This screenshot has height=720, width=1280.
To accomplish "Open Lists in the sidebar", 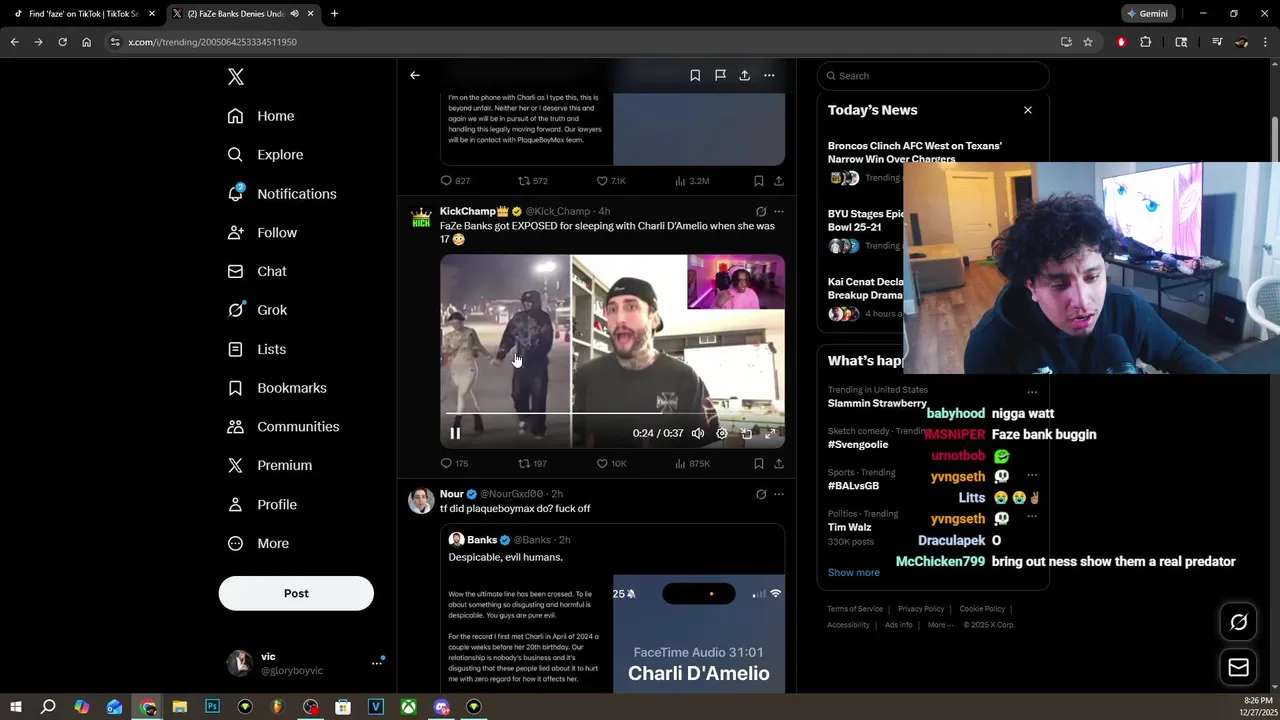I will pyautogui.click(x=257, y=349).
